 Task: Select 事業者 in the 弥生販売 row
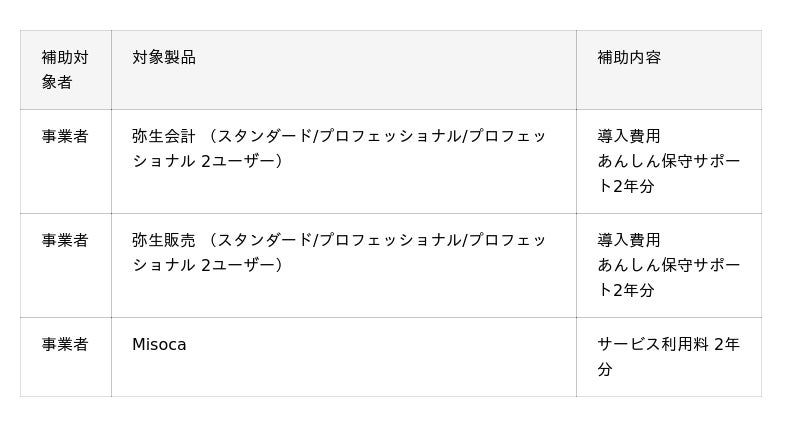65,240
